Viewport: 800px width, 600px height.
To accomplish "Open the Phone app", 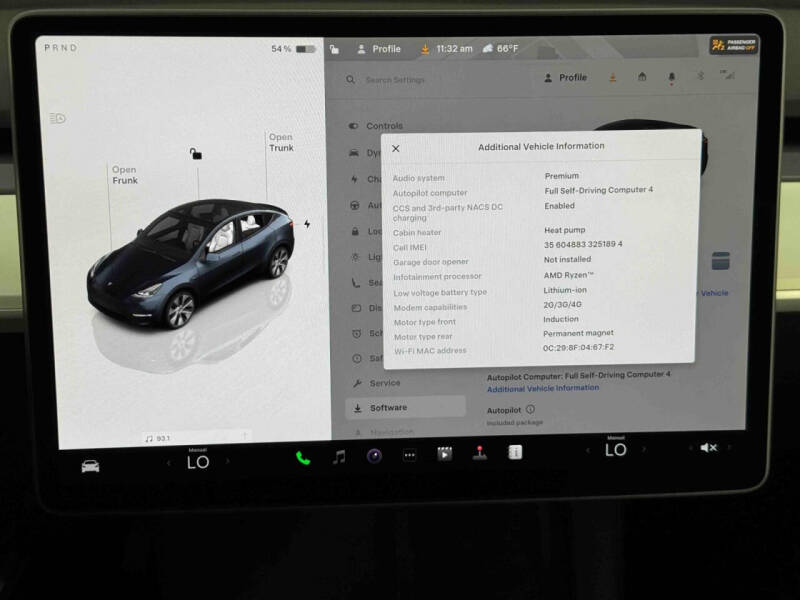I will [303, 458].
